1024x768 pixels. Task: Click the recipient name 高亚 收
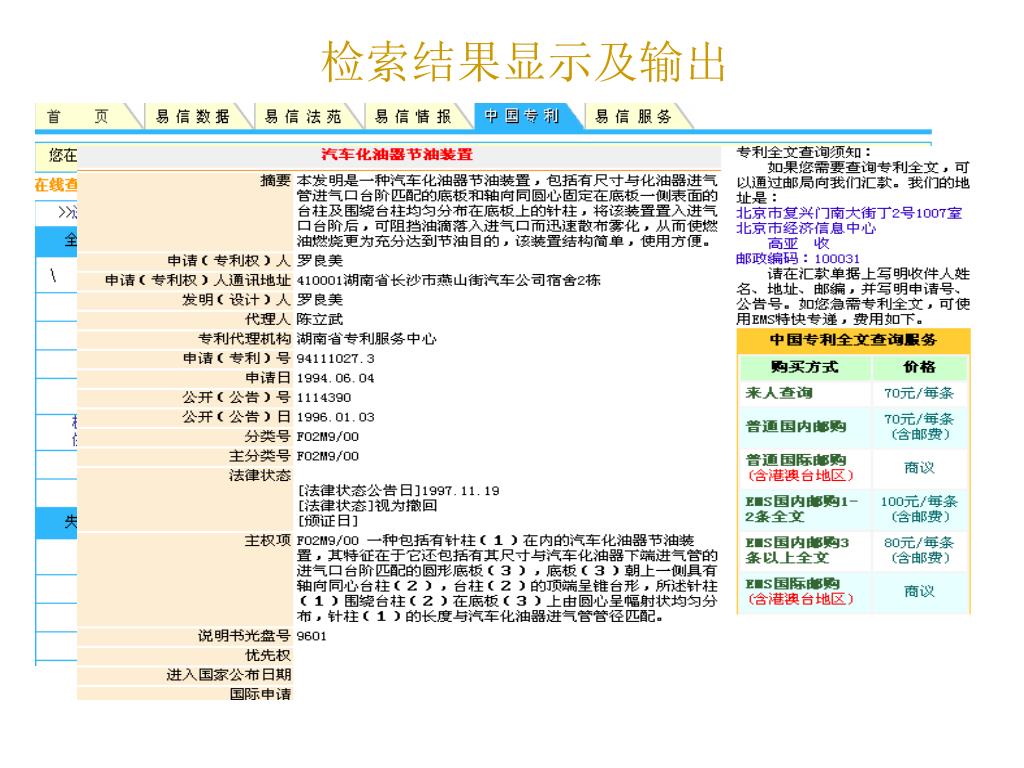pyautogui.click(x=798, y=244)
